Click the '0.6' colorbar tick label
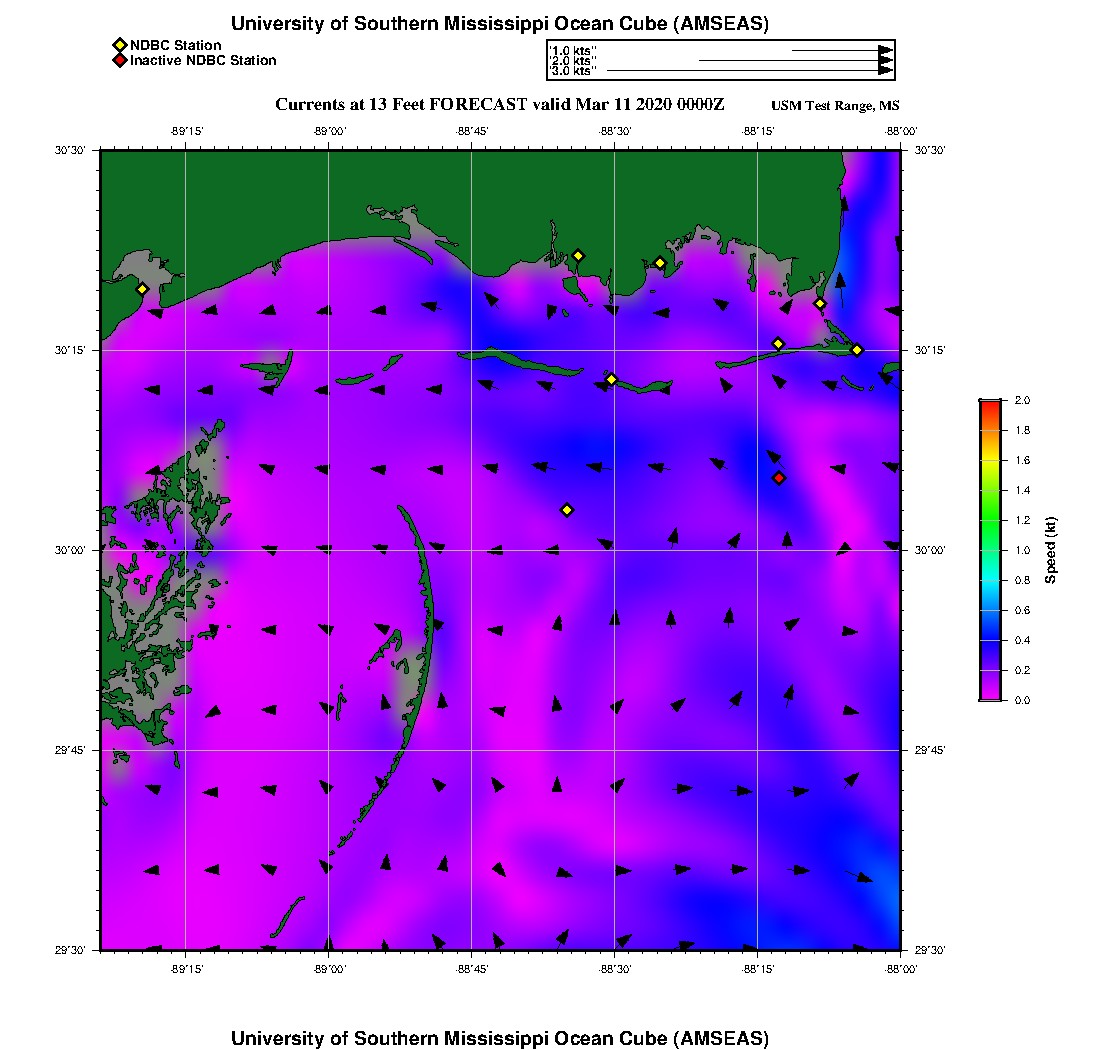1100x1050 pixels. (1022, 610)
